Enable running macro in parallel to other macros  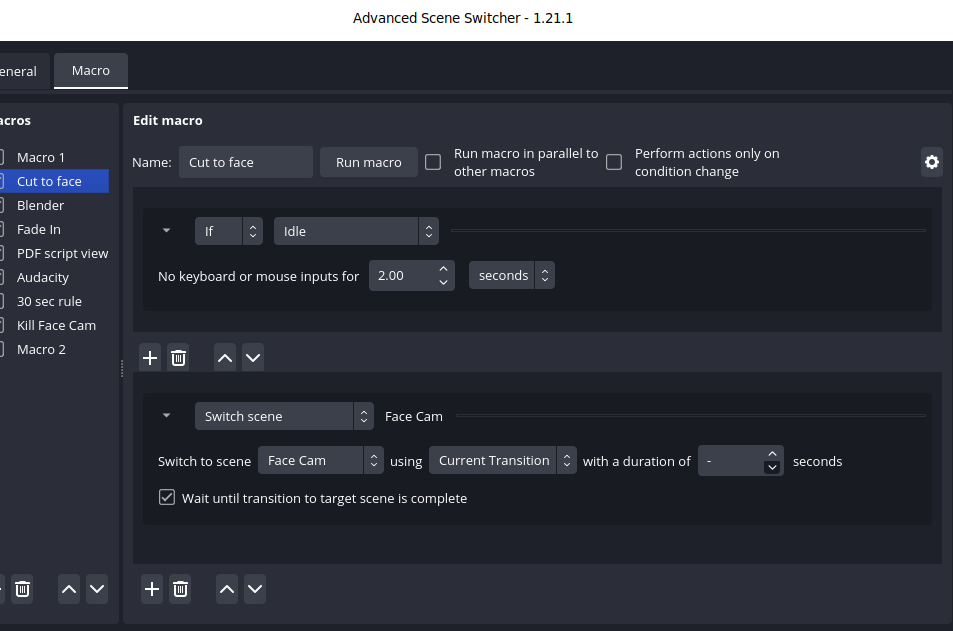[x=432, y=161]
